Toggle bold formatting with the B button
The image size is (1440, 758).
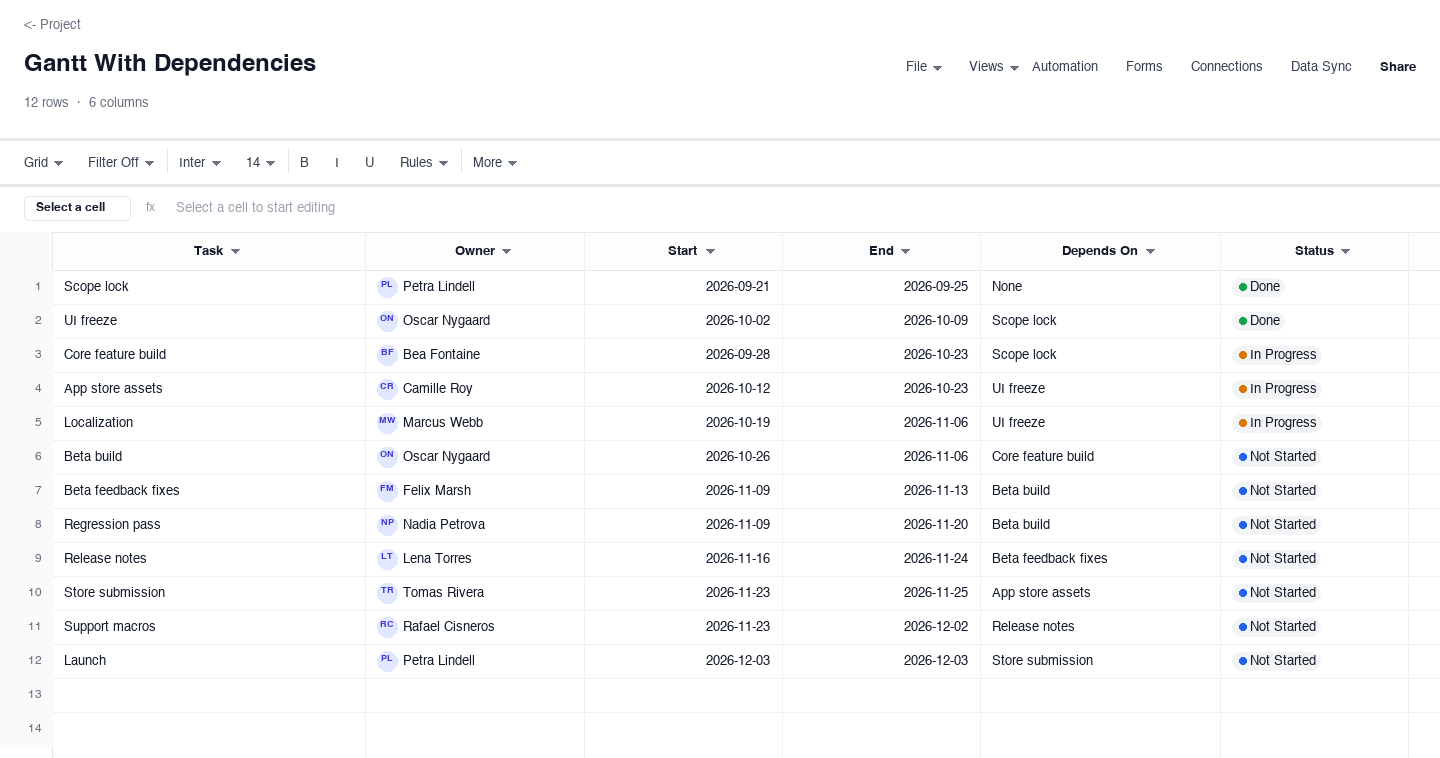(x=304, y=162)
